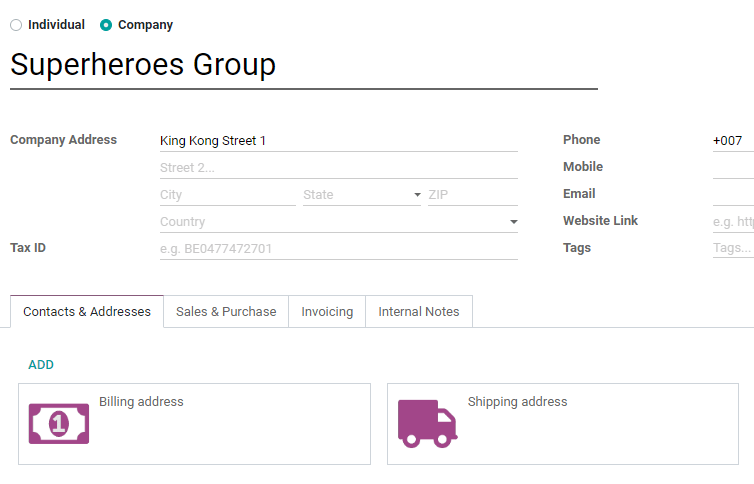Click the King Kong Street 1 field

click(x=338, y=141)
